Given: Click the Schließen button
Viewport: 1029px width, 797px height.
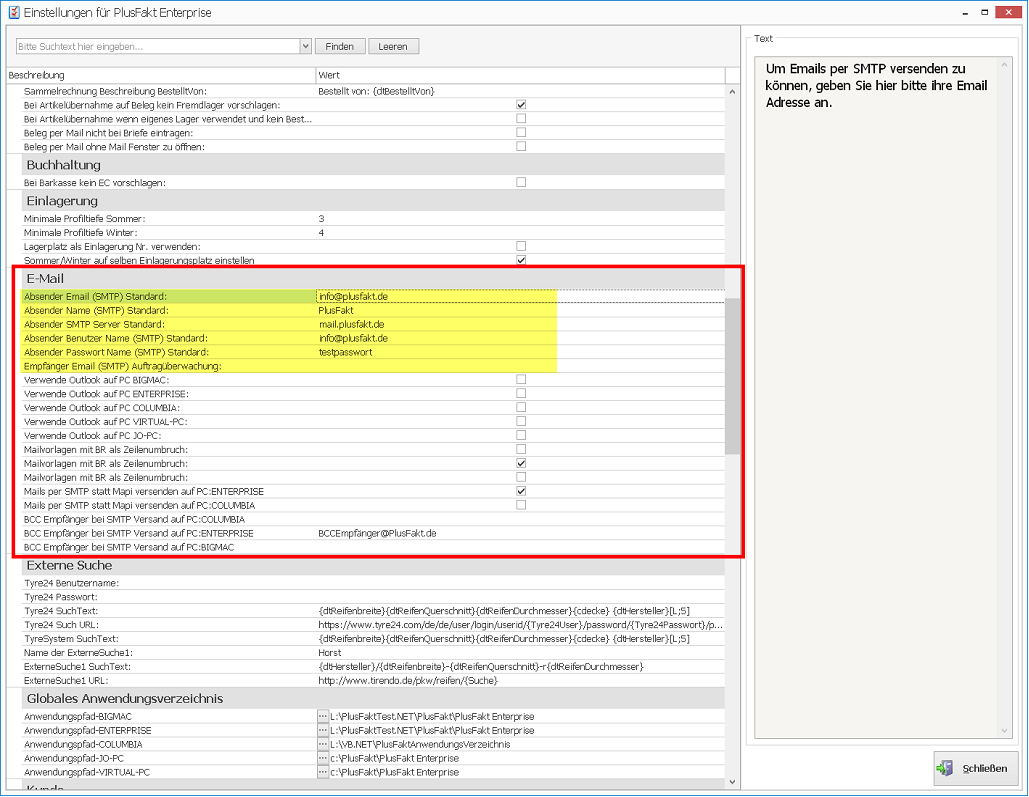Looking at the screenshot, I should [976, 768].
